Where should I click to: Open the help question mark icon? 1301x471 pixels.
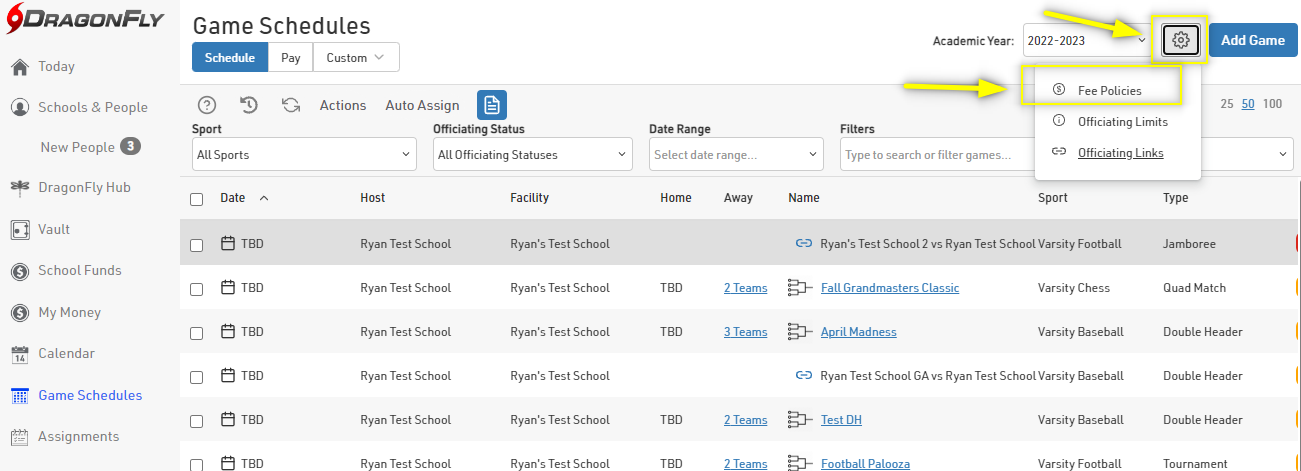[x=207, y=105]
